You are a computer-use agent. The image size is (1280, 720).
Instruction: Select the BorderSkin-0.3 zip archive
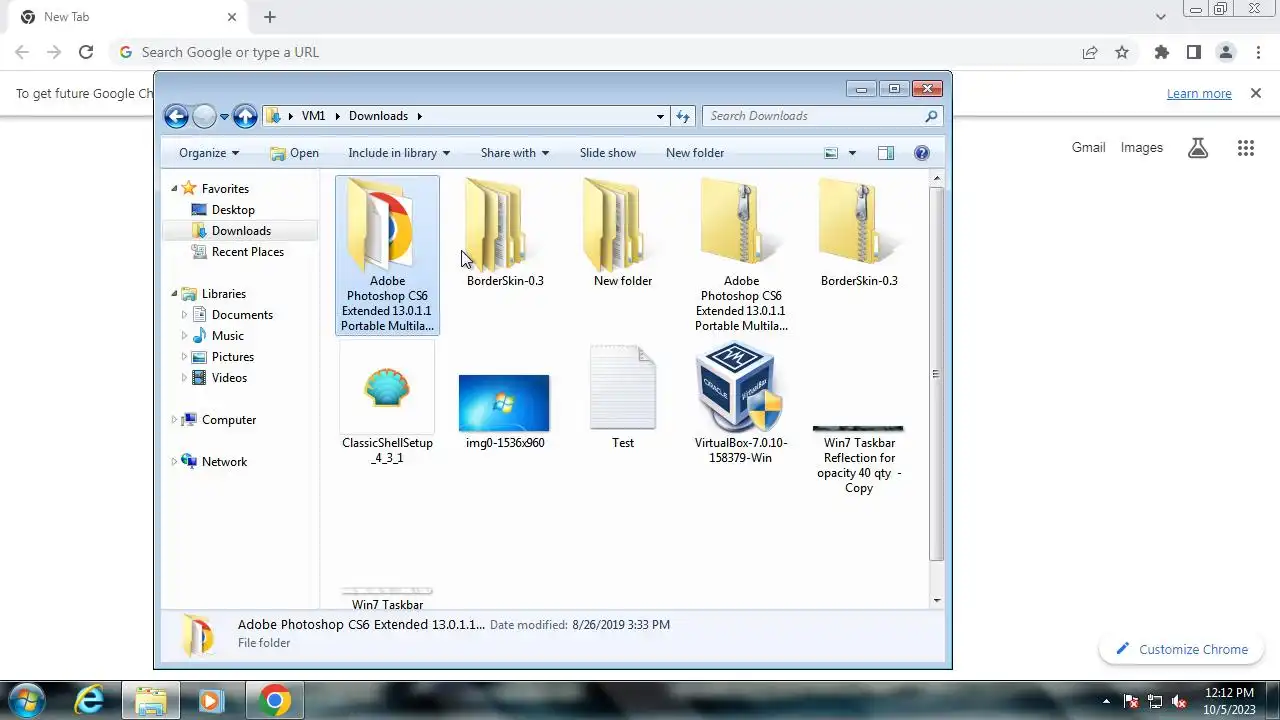[859, 233]
